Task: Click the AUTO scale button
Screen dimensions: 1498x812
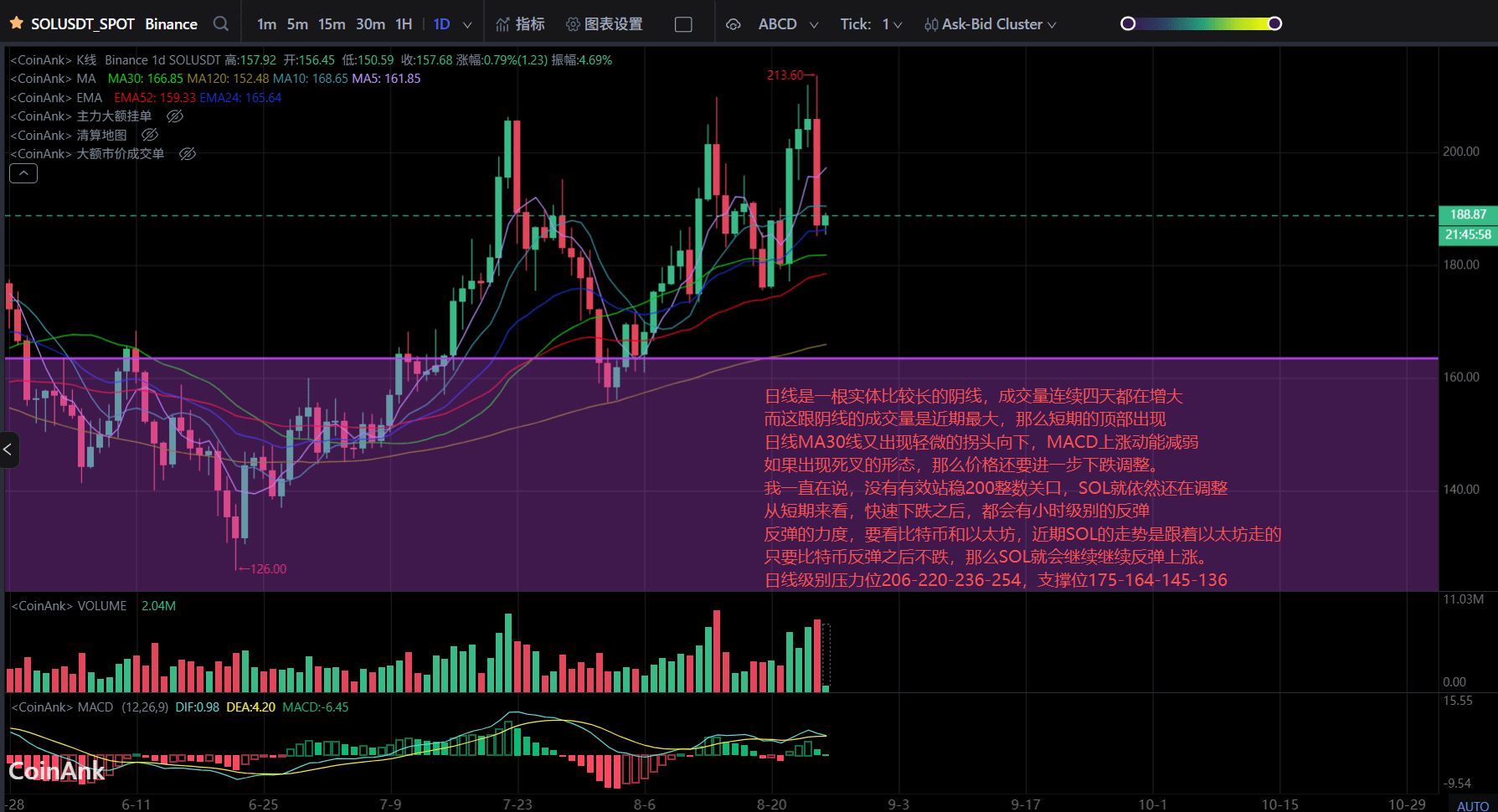Action: 1473,805
